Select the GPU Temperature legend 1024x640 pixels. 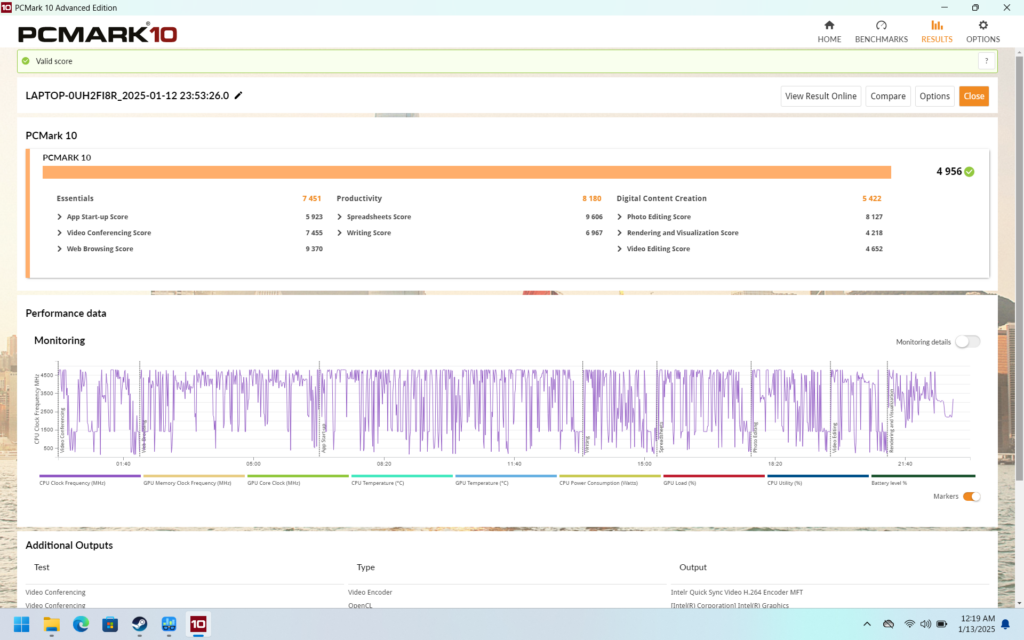(505, 480)
